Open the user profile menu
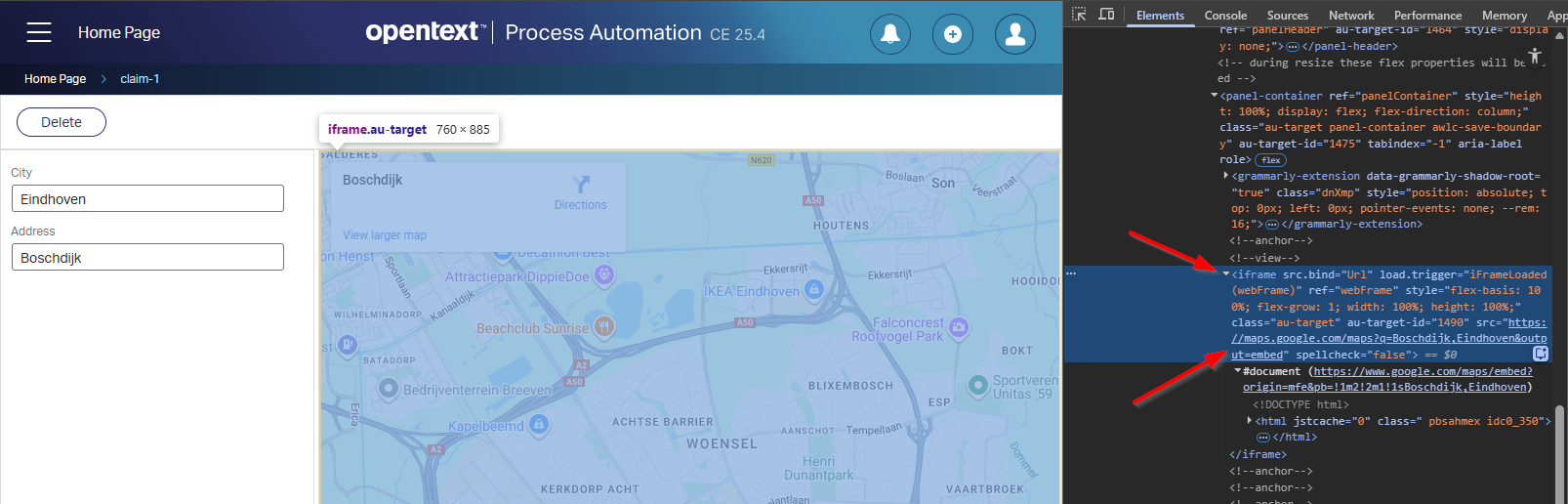This screenshot has height=504, width=1568. (1014, 34)
